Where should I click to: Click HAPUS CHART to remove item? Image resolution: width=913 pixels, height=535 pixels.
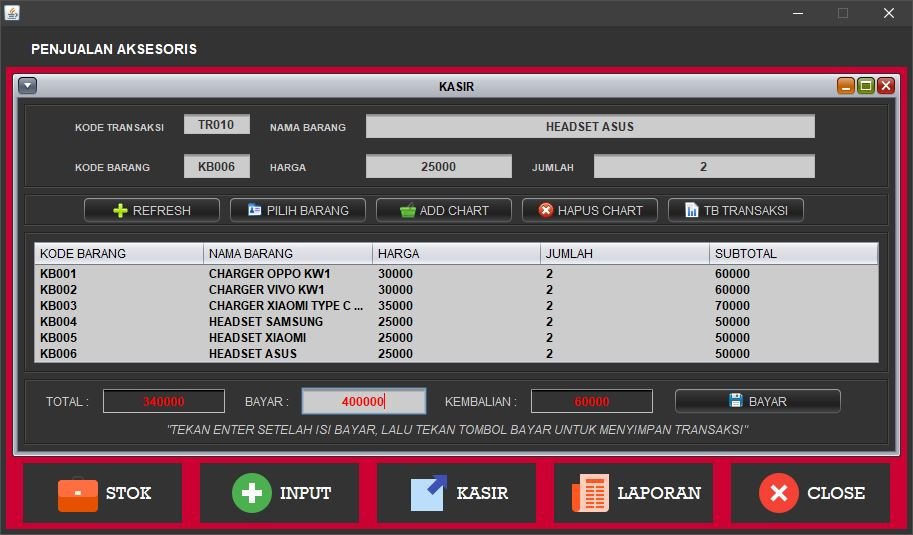pos(589,210)
